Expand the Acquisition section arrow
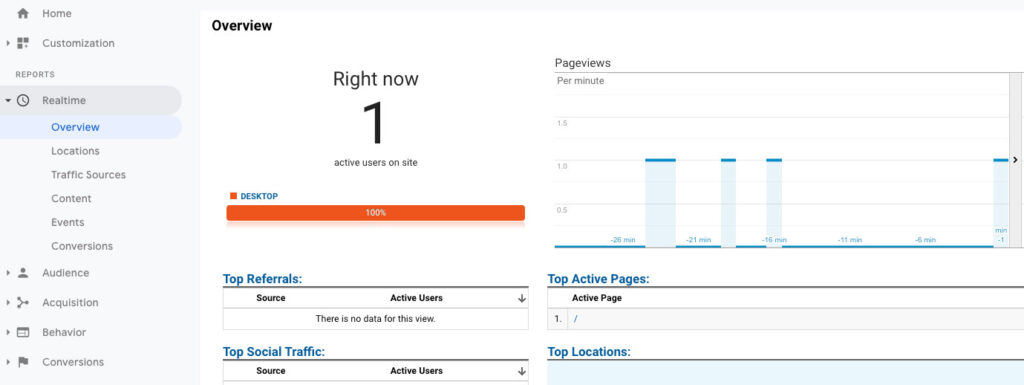1024x385 pixels. click(x=8, y=303)
